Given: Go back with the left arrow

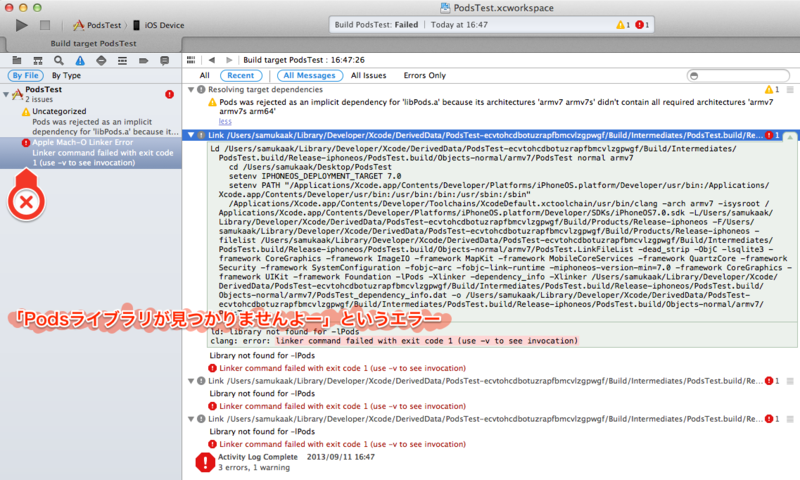Looking at the screenshot, I should click(x=212, y=60).
